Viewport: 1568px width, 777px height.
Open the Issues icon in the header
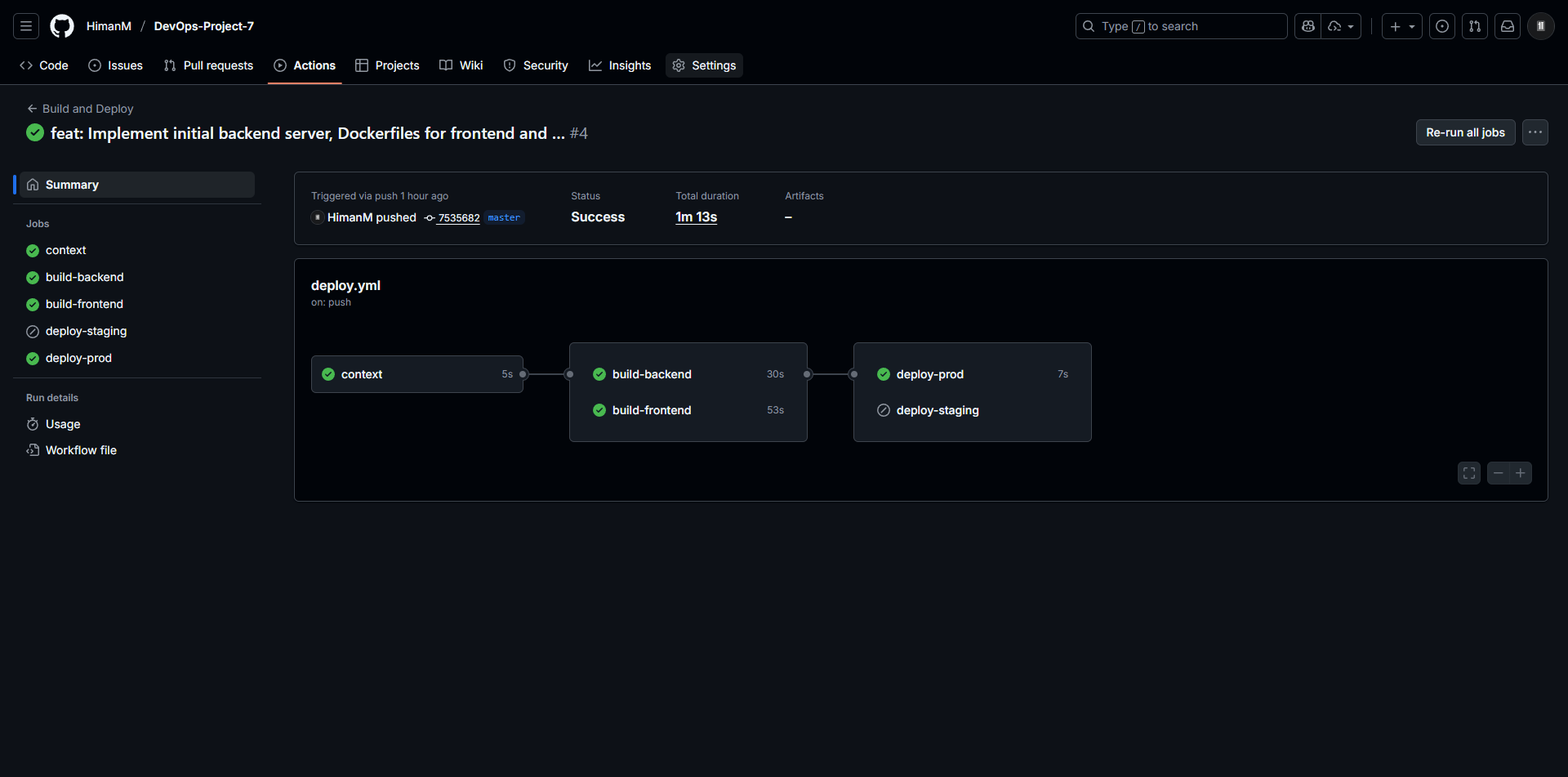[1441, 26]
